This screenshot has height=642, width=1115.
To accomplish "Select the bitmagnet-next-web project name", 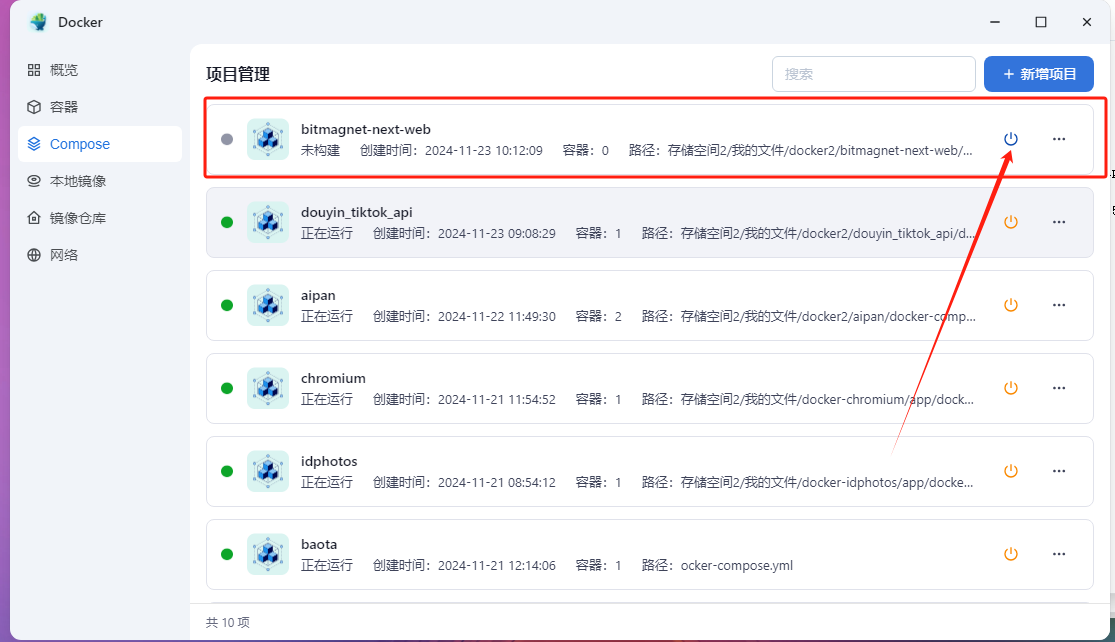I will point(366,129).
